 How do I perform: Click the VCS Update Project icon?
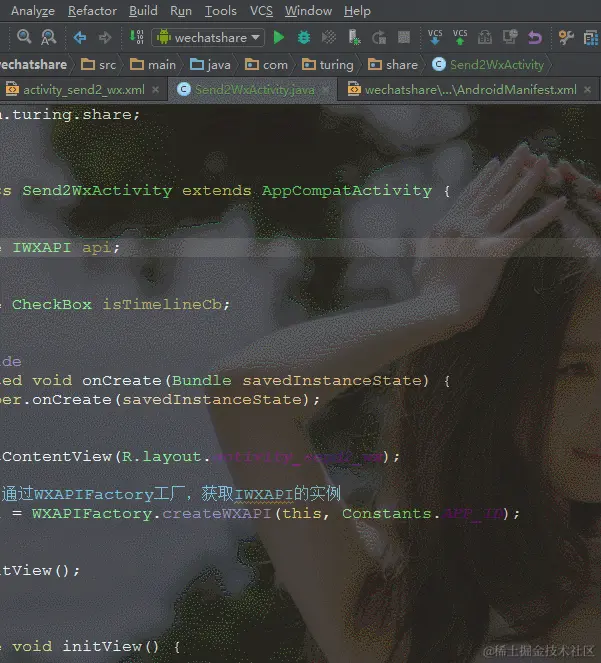click(435, 37)
